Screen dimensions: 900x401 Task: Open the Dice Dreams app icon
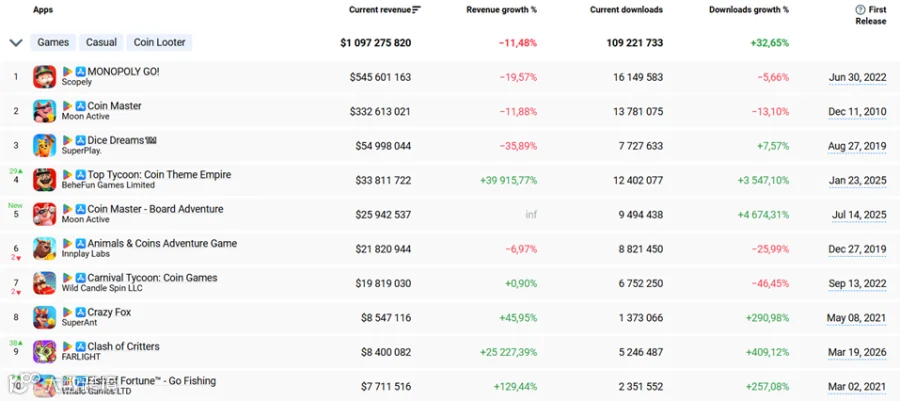[x=45, y=146]
